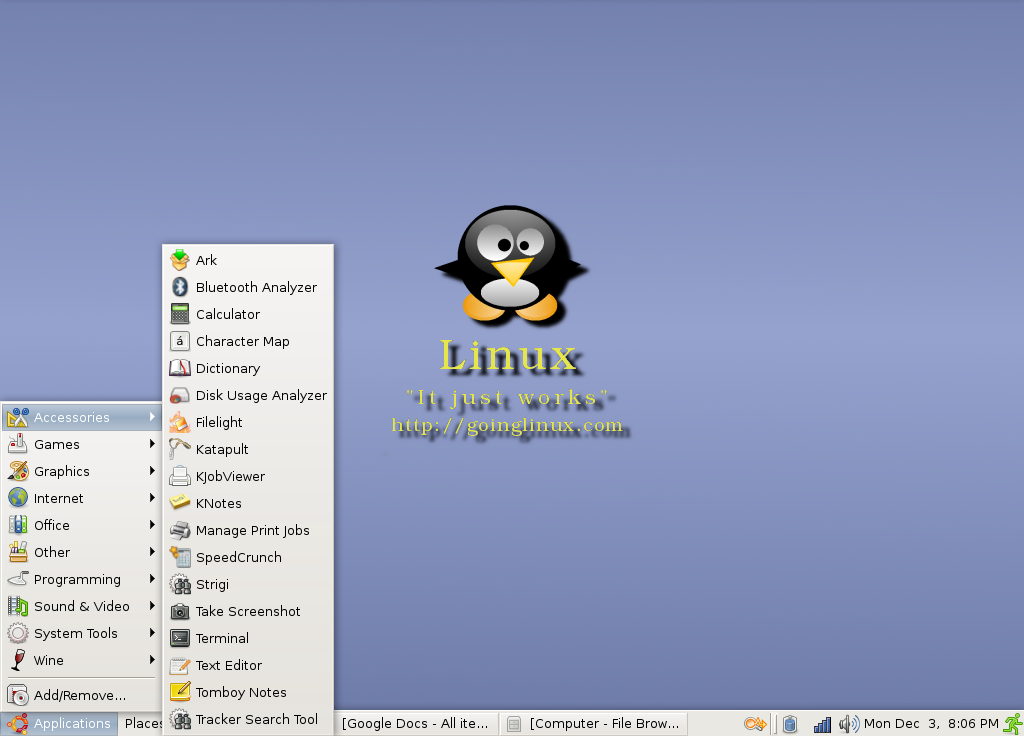
Task: Expand the Sound & Video submenu arrow
Action: (152, 605)
